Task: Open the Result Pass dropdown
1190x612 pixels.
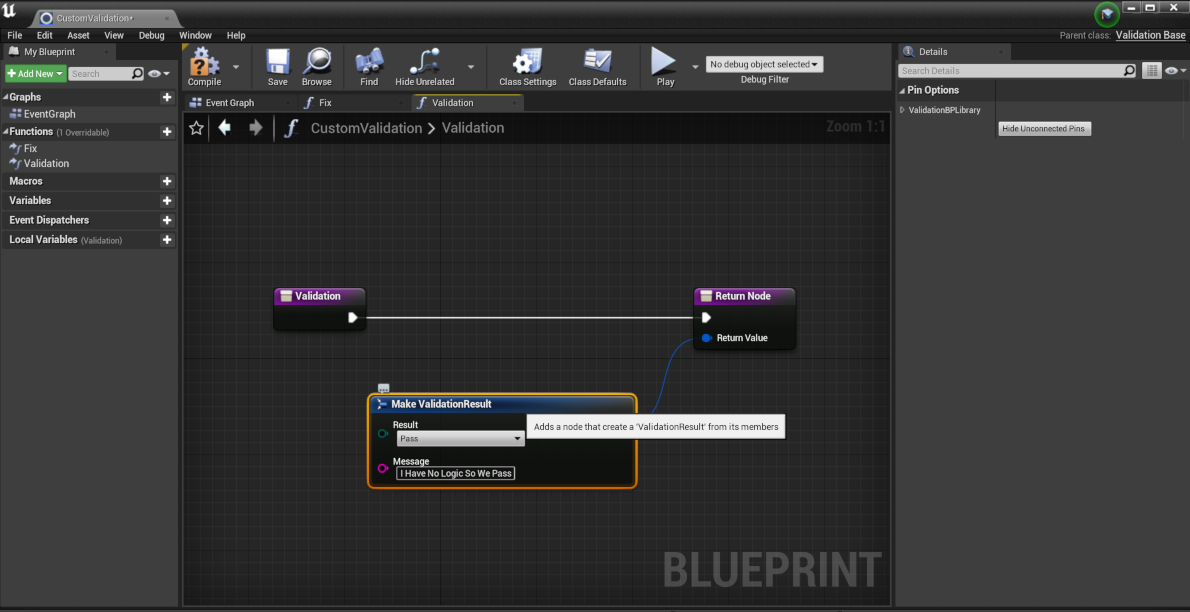Action: click(459, 439)
